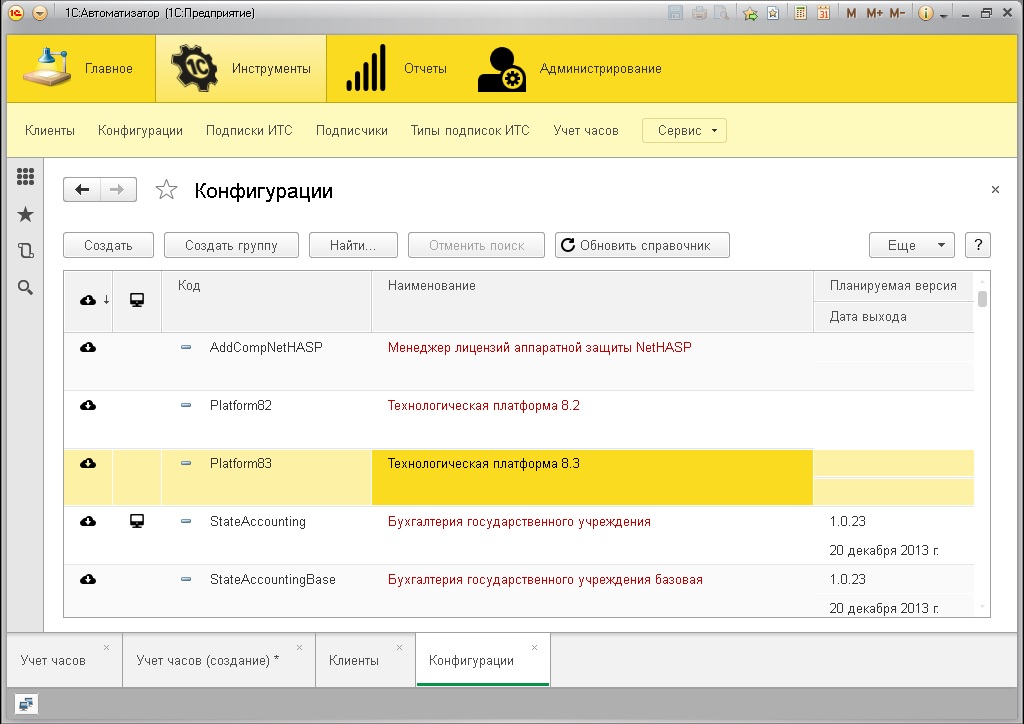Open history using the scroll icon

[x=26, y=251]
